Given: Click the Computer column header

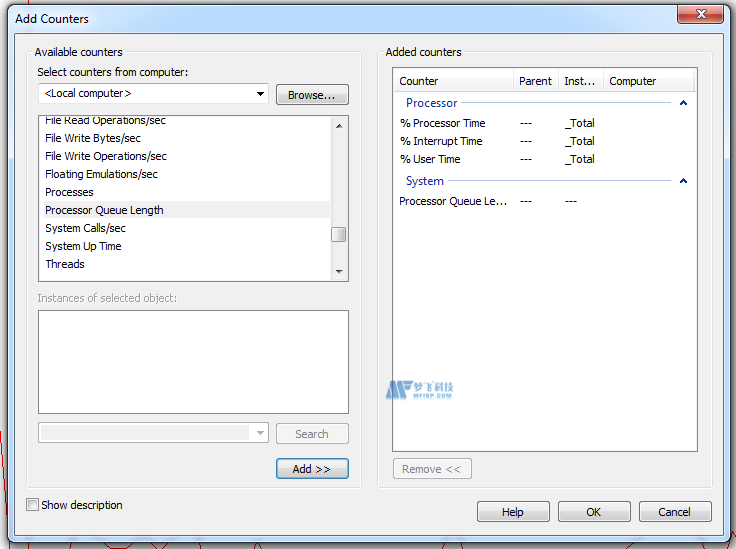Looking at the screenshot, I should [x=633, y=81].
